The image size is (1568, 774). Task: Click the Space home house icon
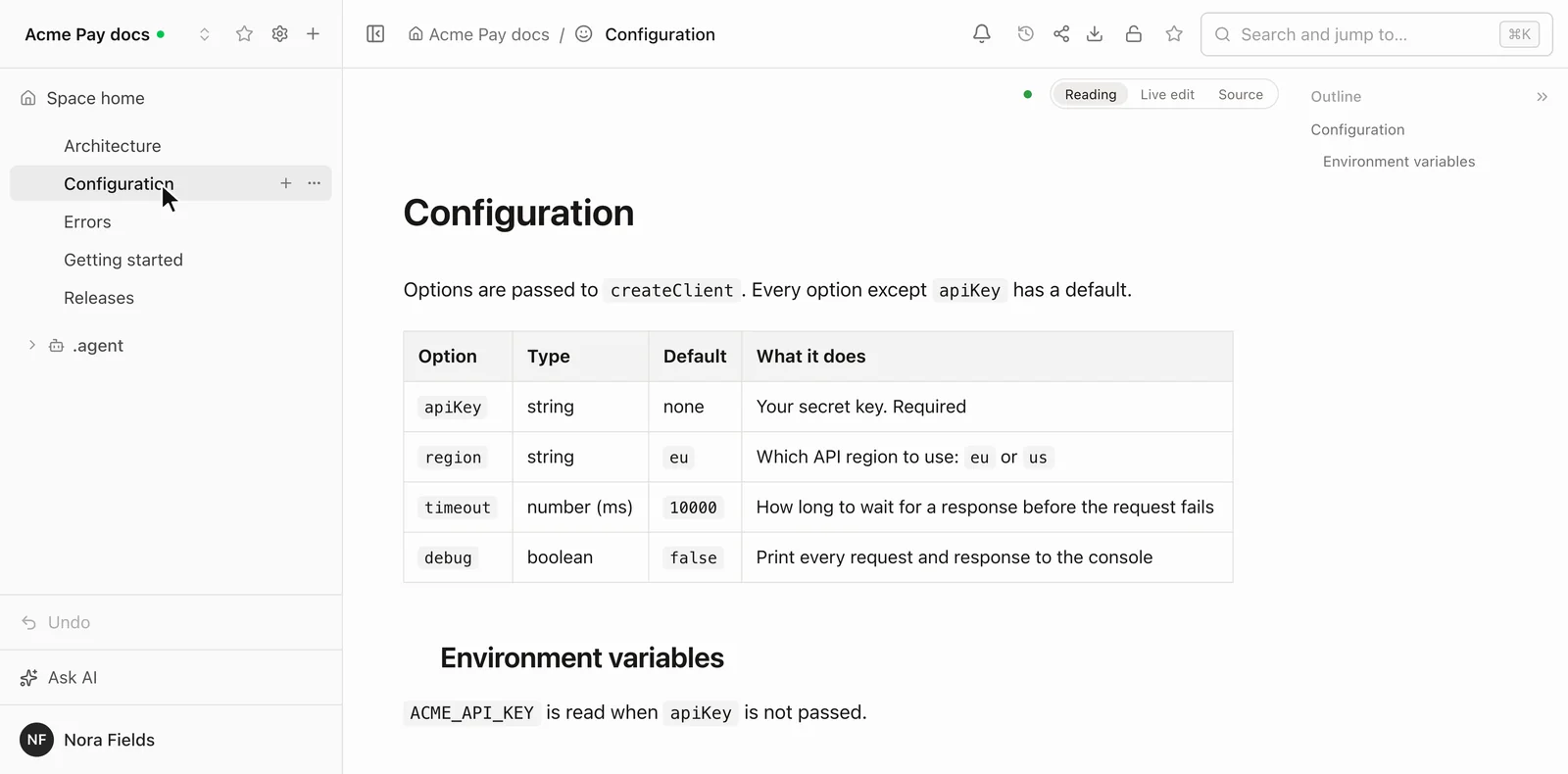point(28,98)
